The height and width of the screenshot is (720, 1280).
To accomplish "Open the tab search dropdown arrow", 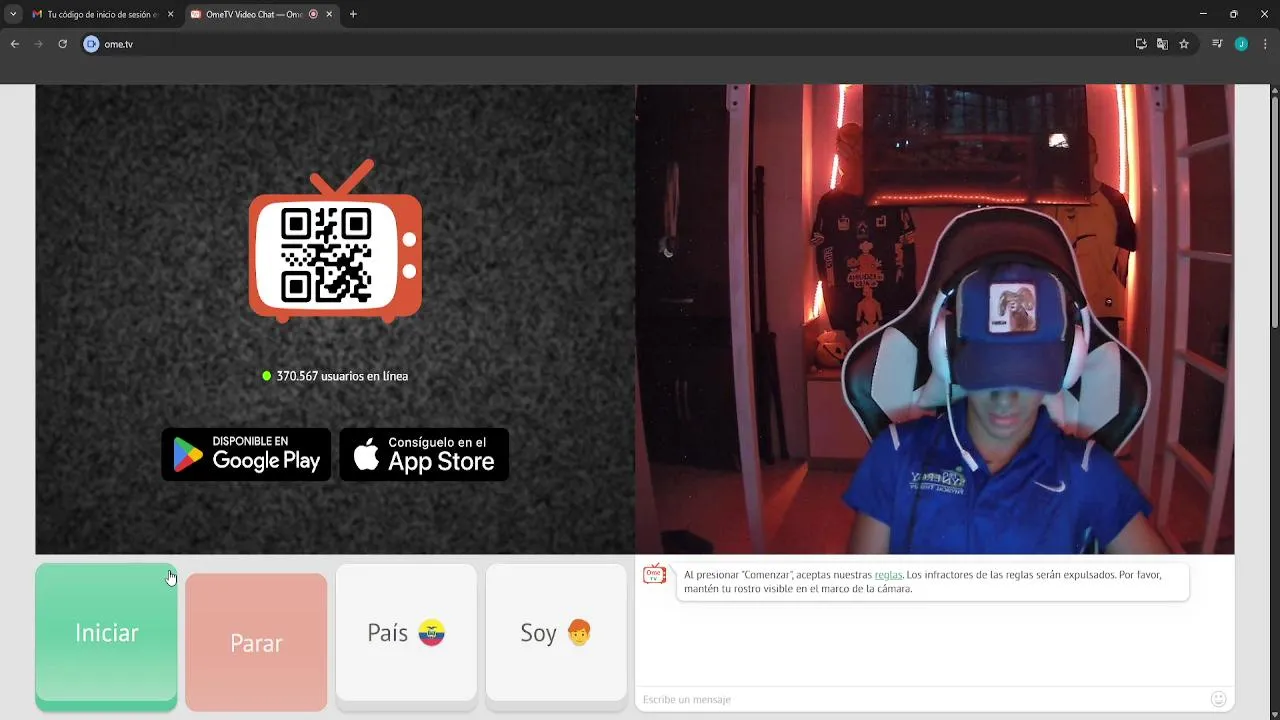I will [x=13, y=14].
